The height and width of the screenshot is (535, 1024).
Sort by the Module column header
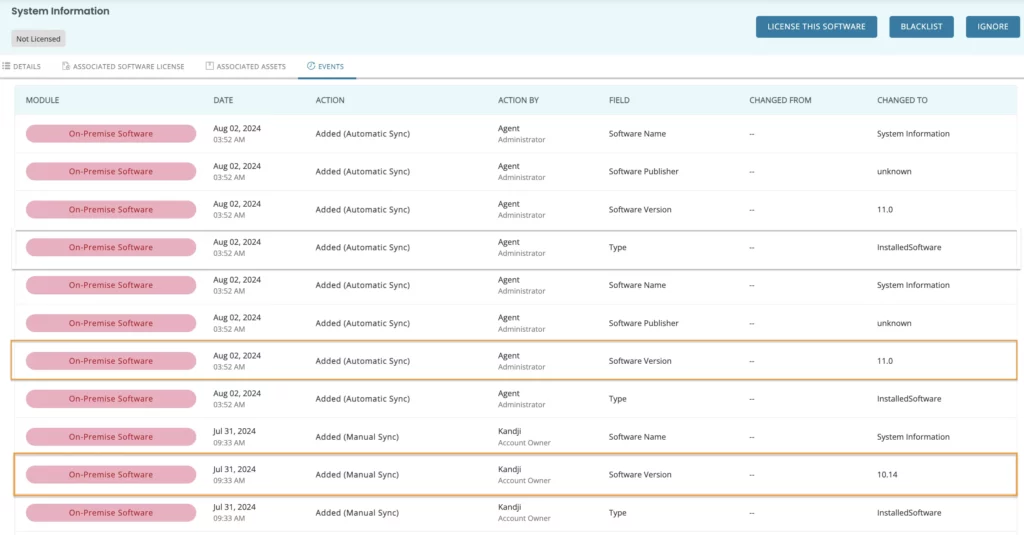(42, 100)
